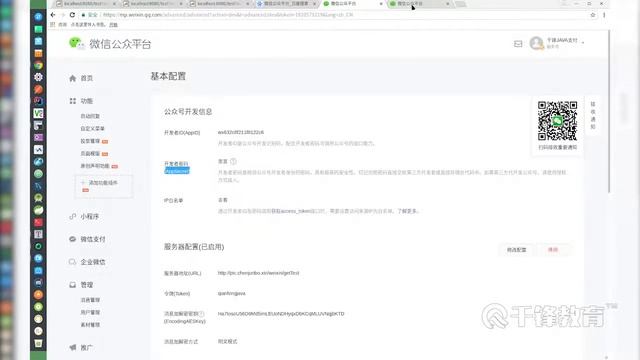Close the active 微信公众平台 tab
The width and height of the screenshot is (640, 360).
click(x=381, y=4)
